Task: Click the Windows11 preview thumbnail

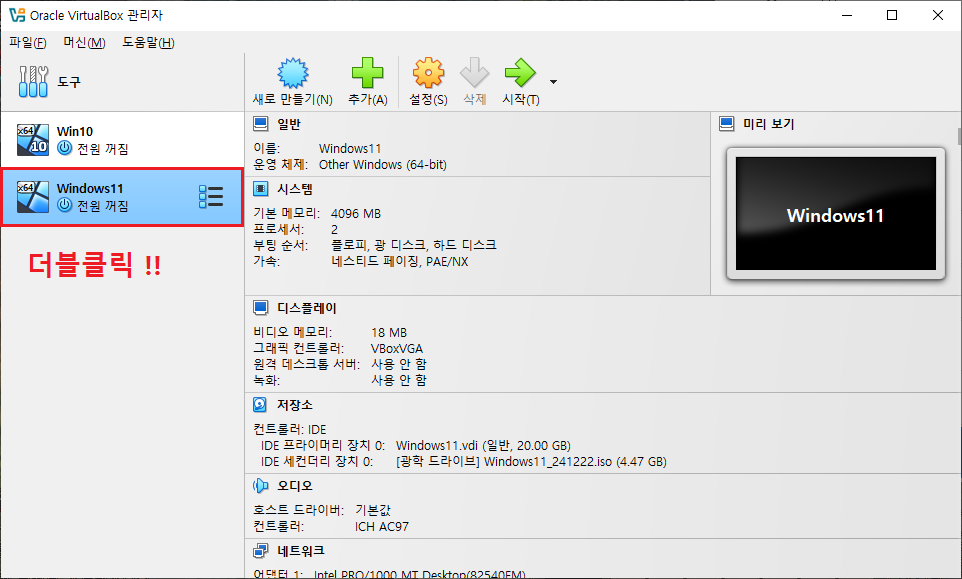Action: click(836, 213)
